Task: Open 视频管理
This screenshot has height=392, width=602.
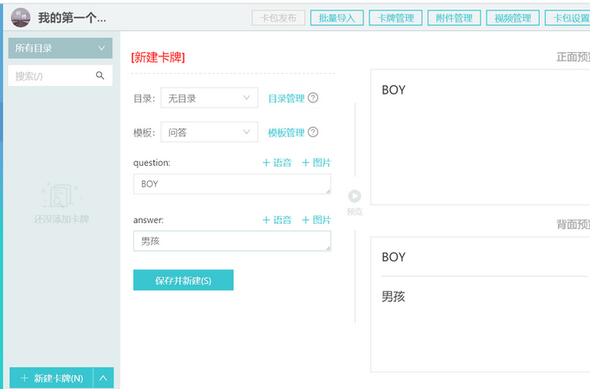Action: pyautogui.click(x=513, y=18)
